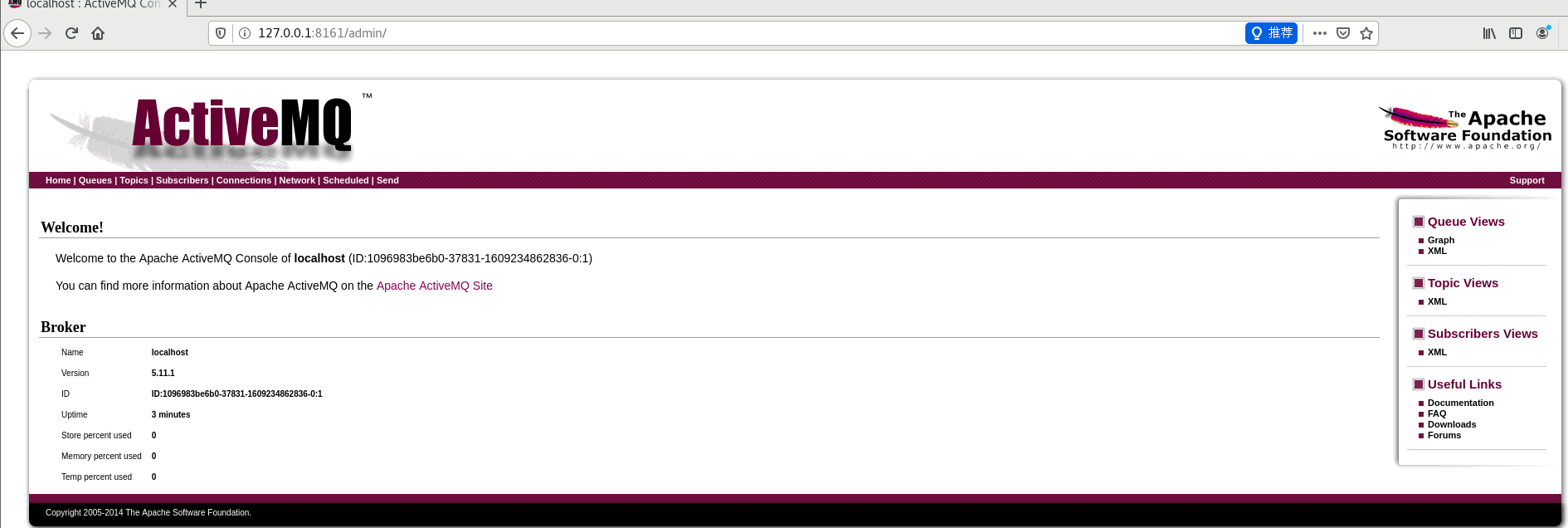Bookmark this page with the star icon
This screenshot has height=528, width=1568.
coord(1366,33)
